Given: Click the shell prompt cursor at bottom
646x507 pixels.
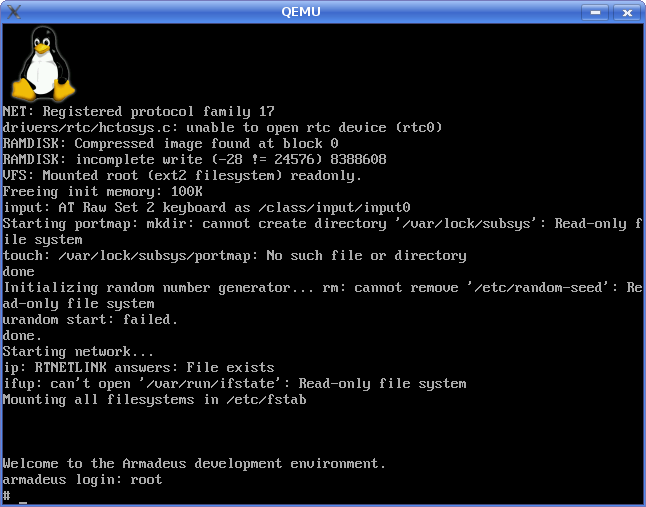Looking at the screenshot, I should 23,497.
